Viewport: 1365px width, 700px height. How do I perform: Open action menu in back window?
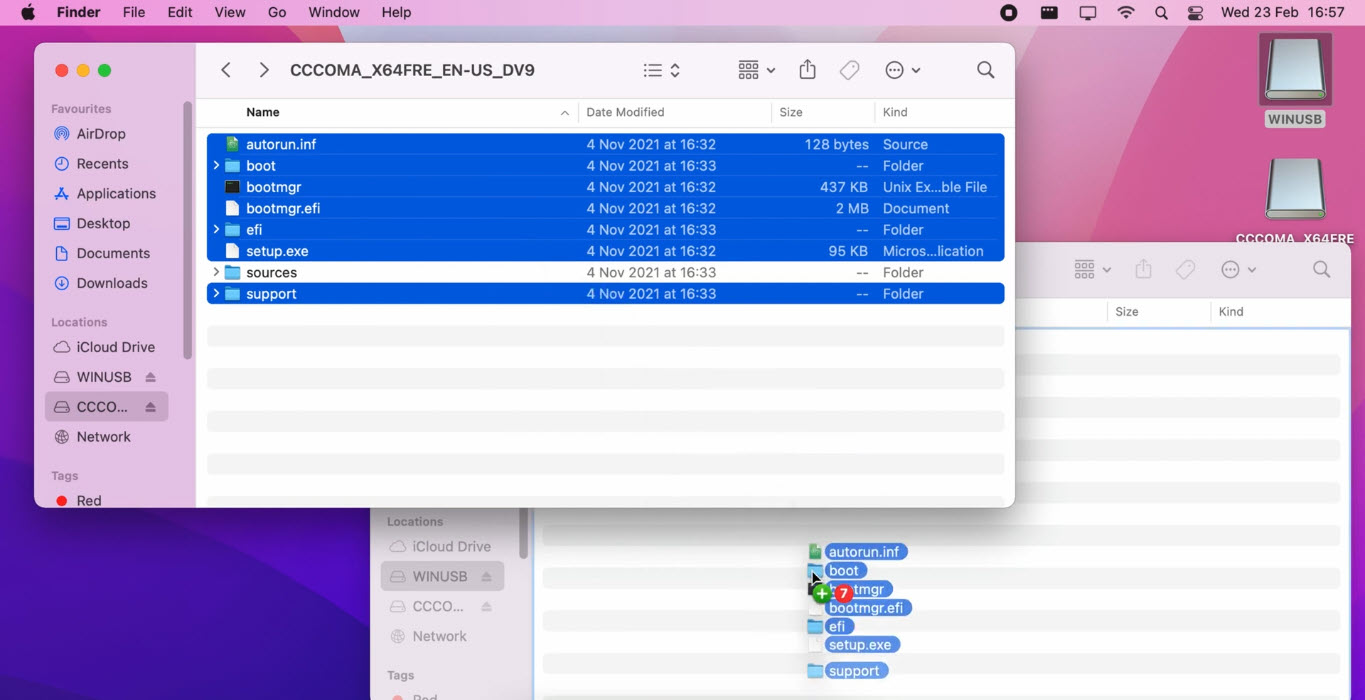pos(1239,270)
